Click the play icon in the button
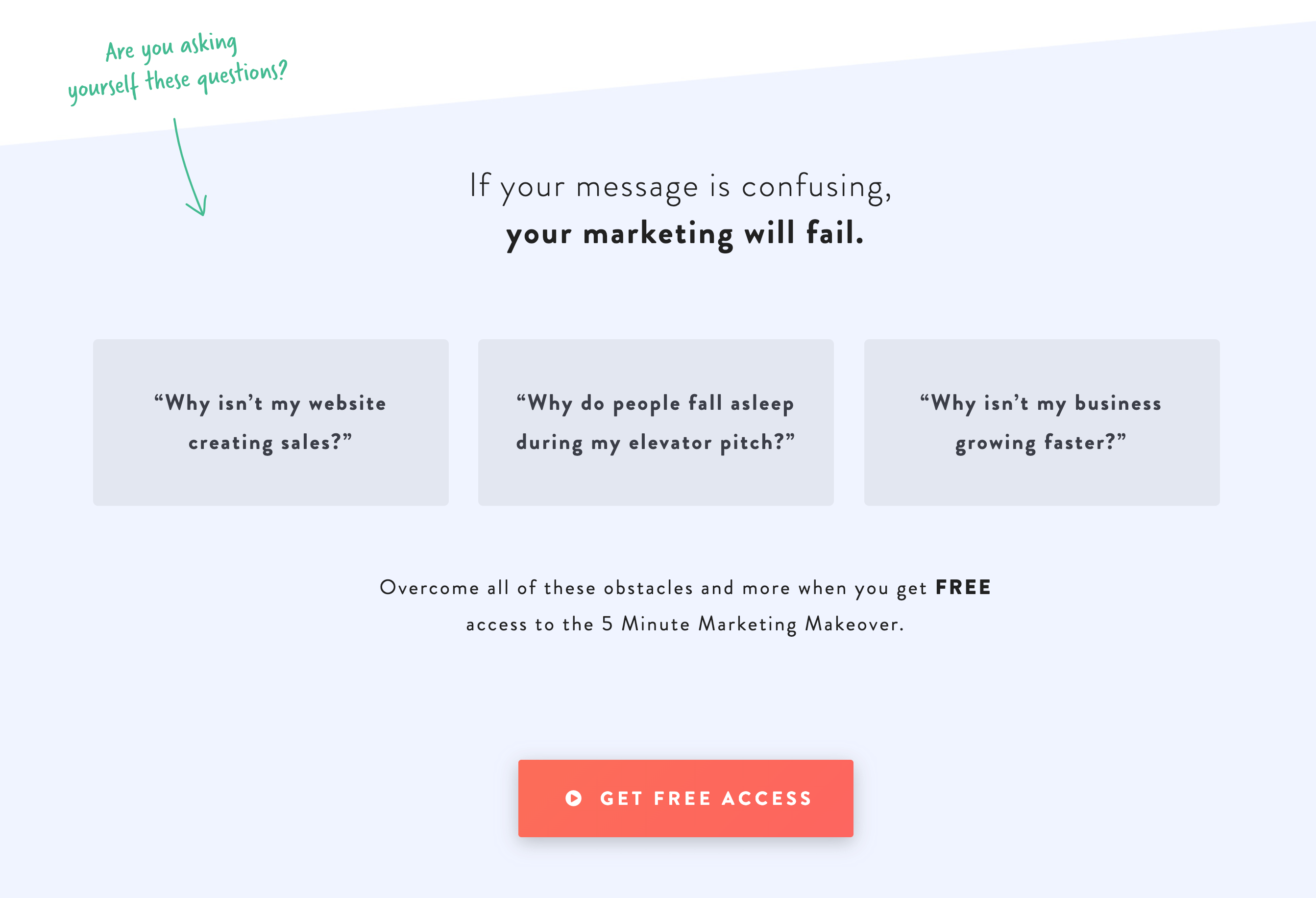 pos(574,798)
